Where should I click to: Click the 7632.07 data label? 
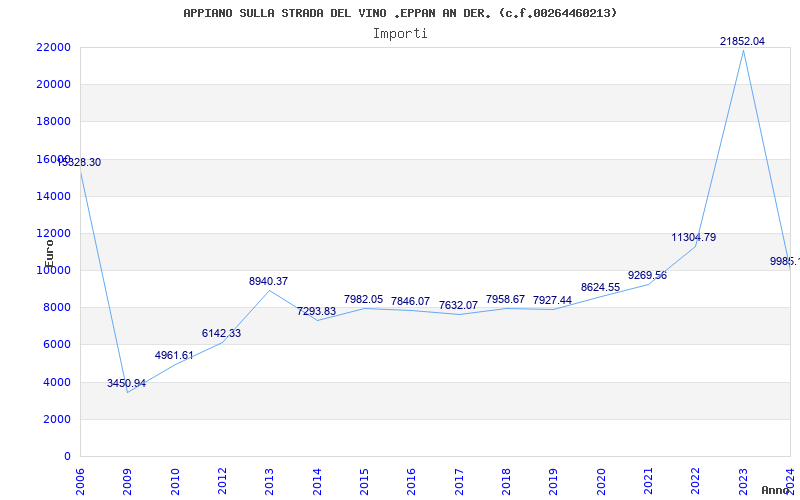click(x=458, y=305)
